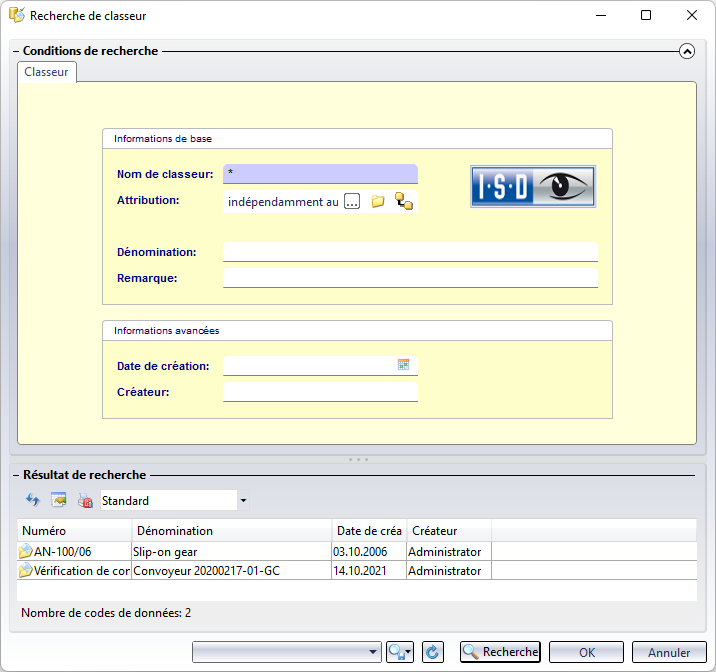Open the Standard configuration dropdown

(x=243, y=500)
